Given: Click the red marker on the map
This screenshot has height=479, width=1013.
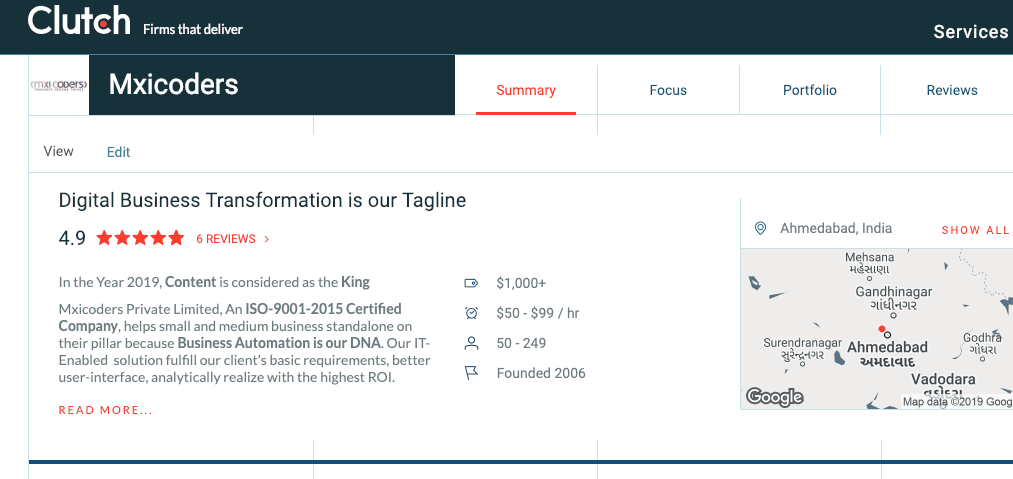Looking at the screenshot, I should 881,329.
